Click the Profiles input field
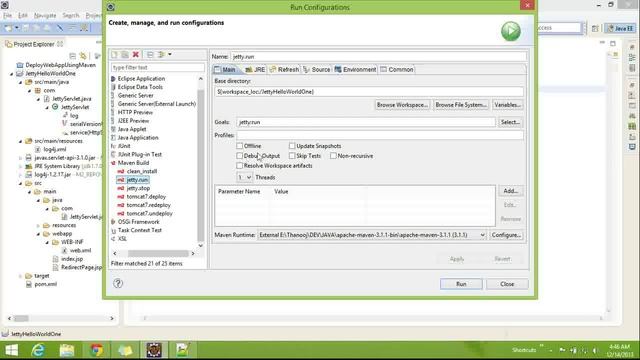 click(x=380, y=135)
